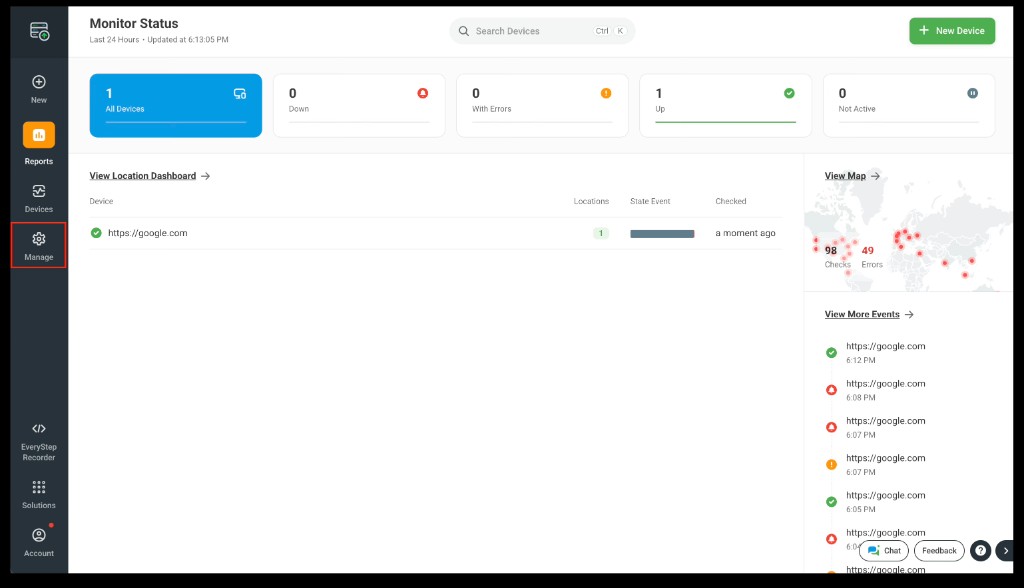
Task: Click the New Device button
Action: 952,31
